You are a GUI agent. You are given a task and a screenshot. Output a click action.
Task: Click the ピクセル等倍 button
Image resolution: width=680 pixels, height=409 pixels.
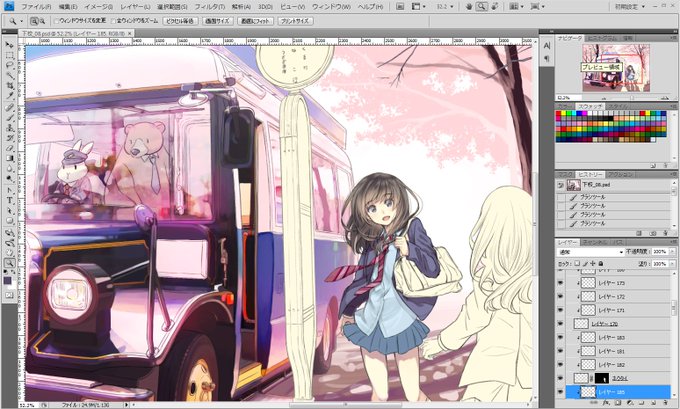coord(180,21)
